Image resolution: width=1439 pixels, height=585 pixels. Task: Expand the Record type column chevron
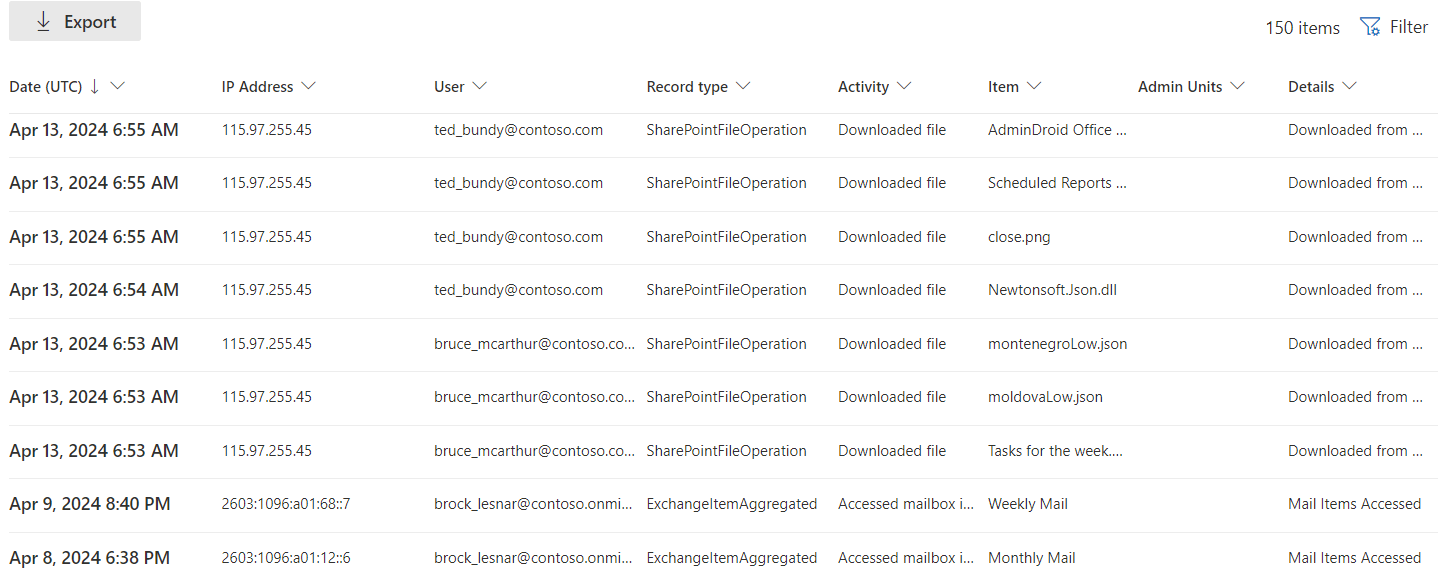743,86
